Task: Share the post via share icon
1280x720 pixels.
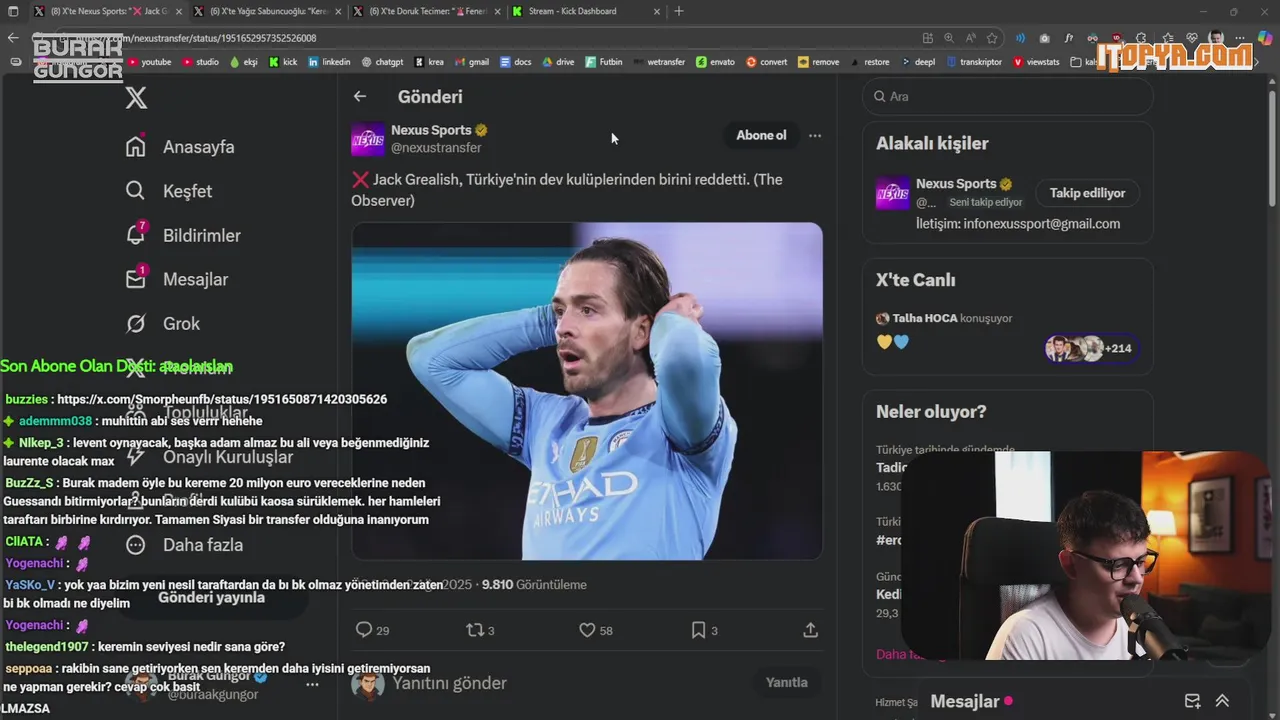Action: tap(811, 630)
